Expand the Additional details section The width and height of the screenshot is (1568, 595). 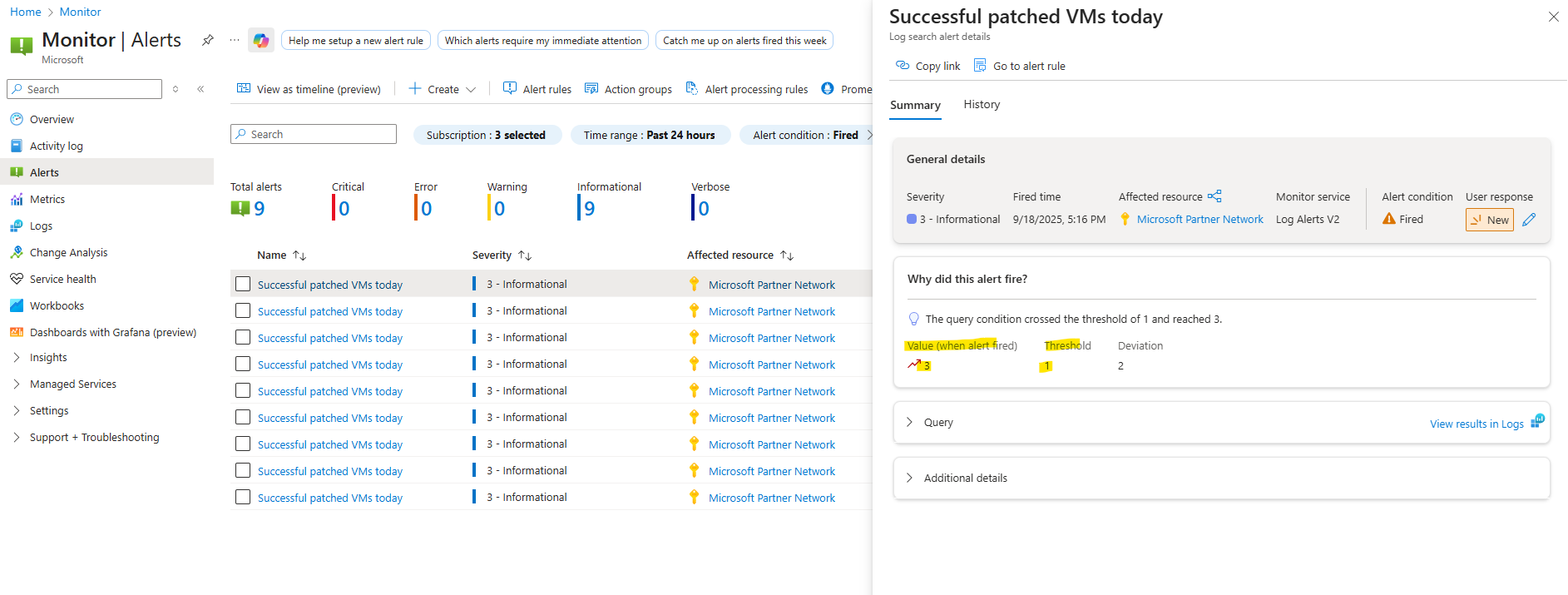click(909, 478)
